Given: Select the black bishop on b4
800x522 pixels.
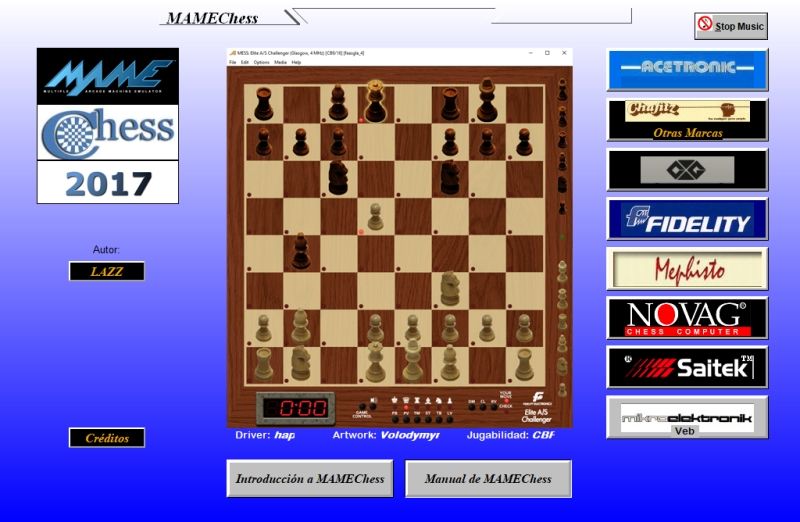Looking at the screenshot, I should click(x=301, y=251).
